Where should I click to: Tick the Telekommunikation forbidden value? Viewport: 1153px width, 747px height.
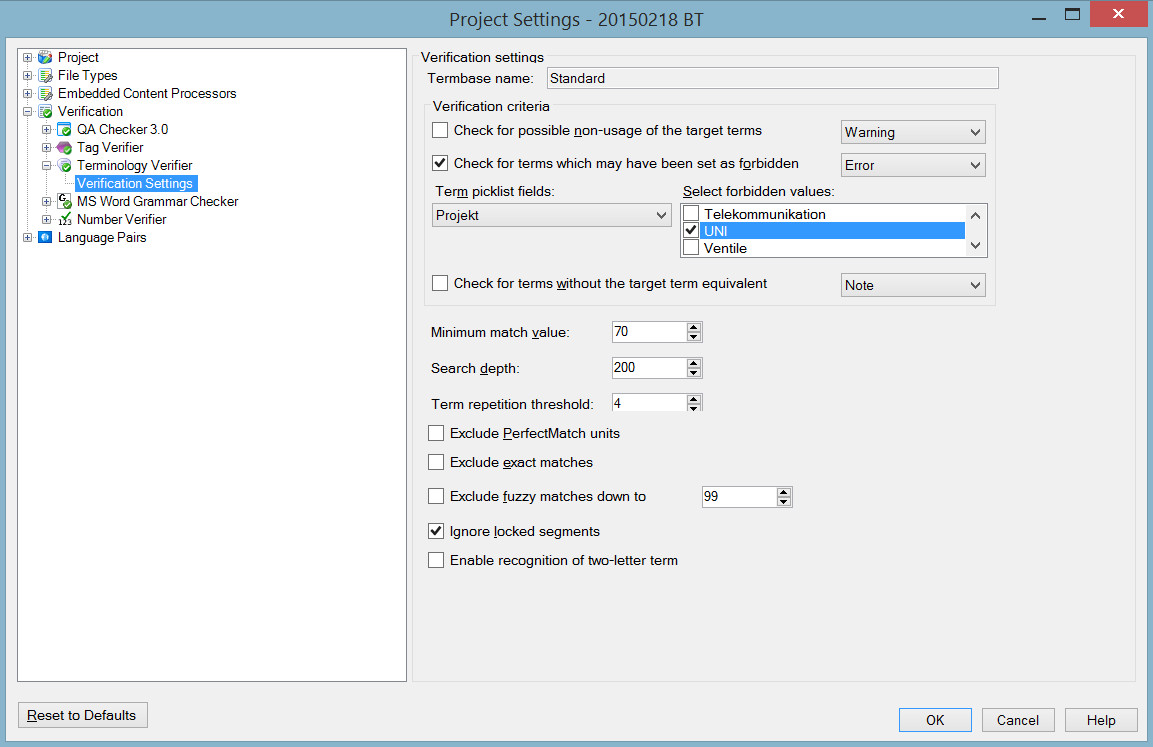[x=691, y=214]
